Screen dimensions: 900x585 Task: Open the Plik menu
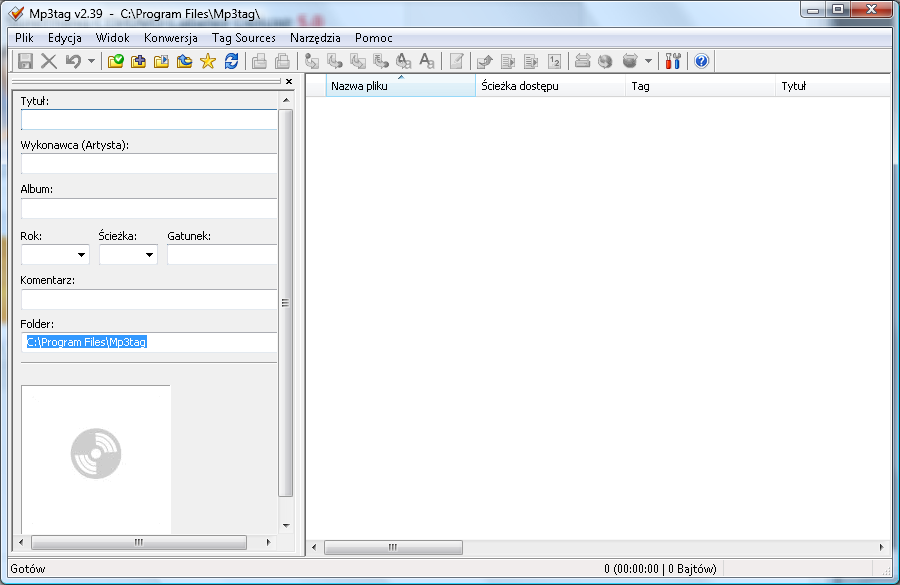tap(24, 38)
